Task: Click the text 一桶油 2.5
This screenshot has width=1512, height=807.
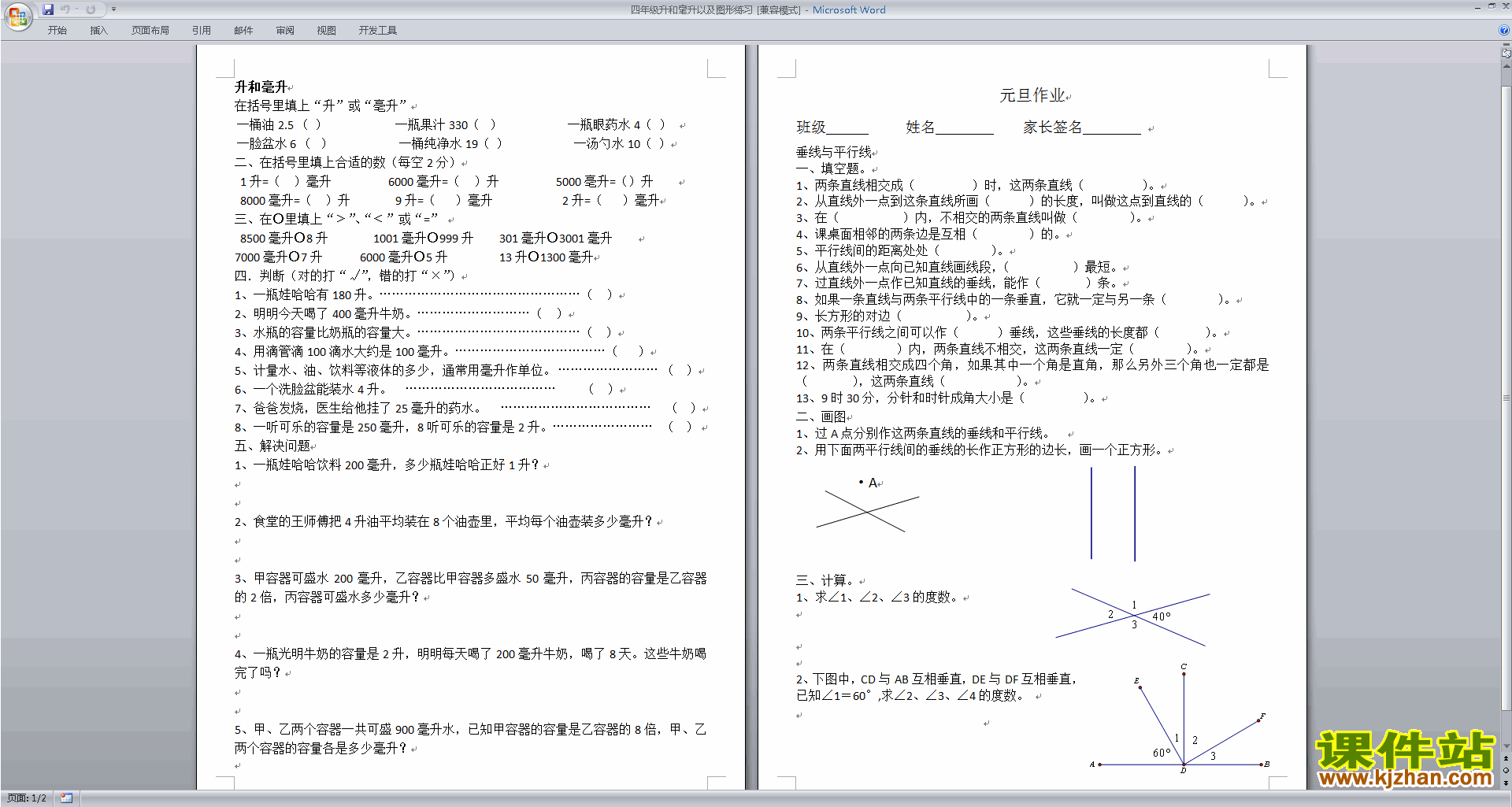Action: coord(265,124)
